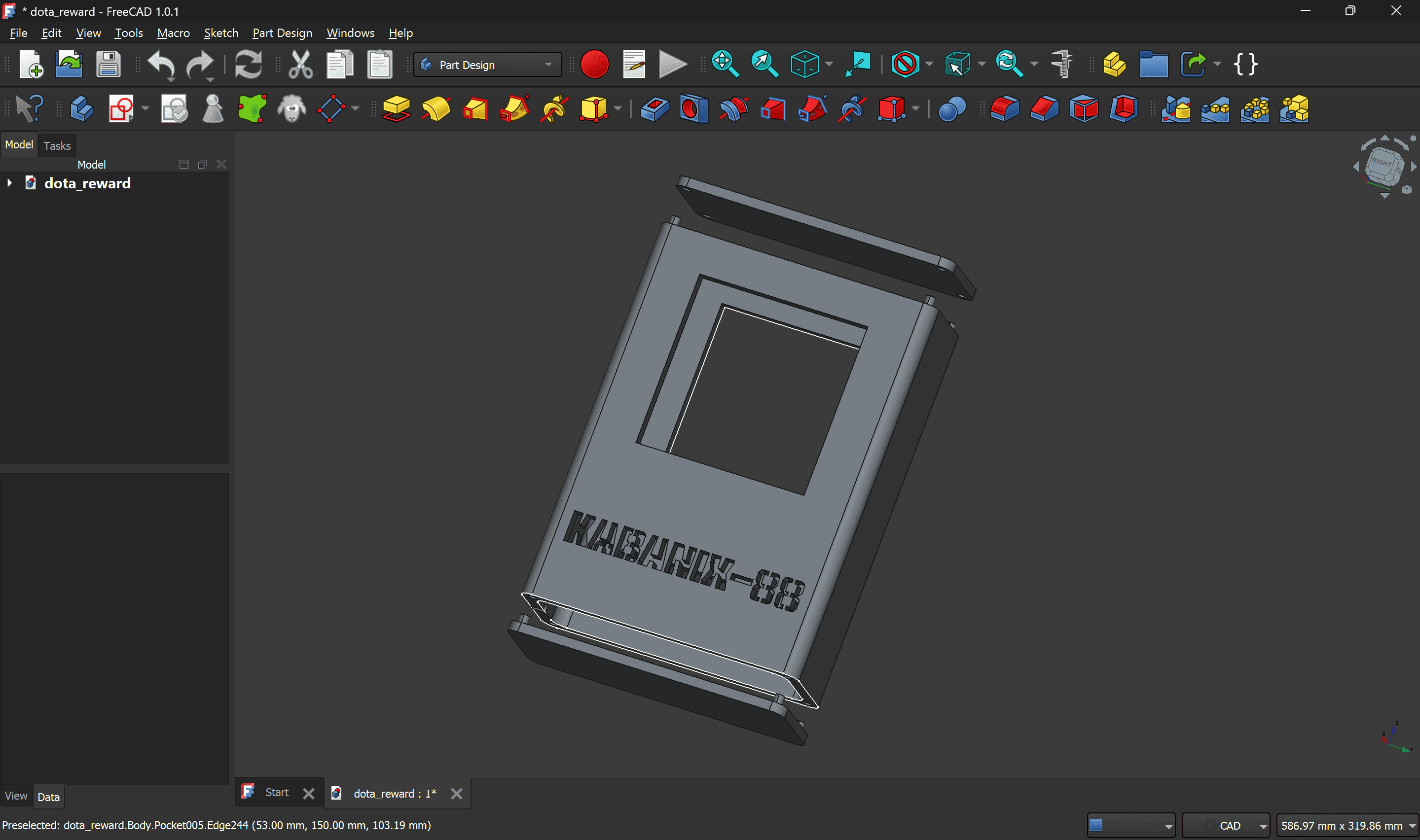Open the Macro menu

click(x=173, y=33)
